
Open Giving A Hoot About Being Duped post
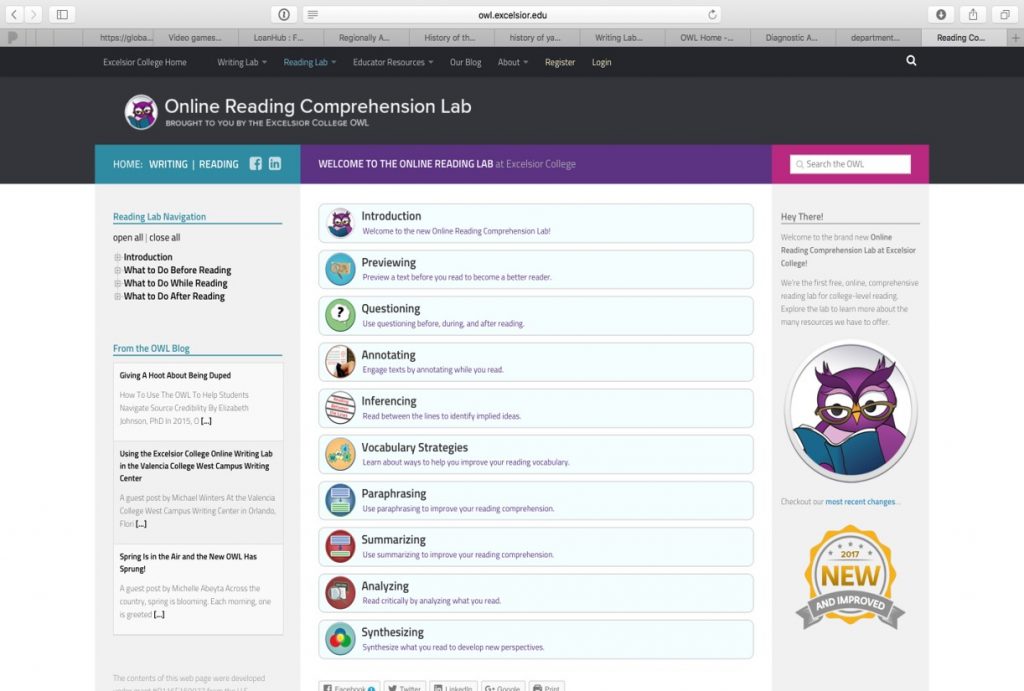click(175, 376)
